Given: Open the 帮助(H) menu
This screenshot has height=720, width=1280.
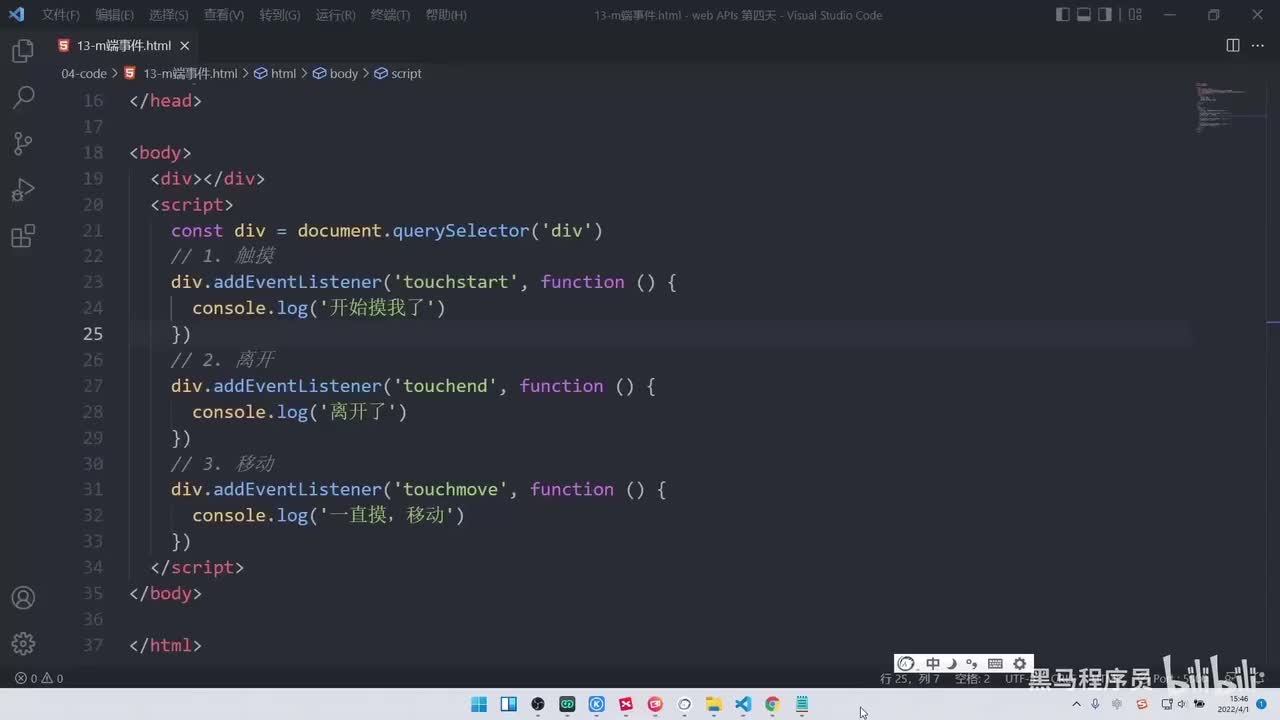Looking at the screenshot, I should tap(446, 15).
